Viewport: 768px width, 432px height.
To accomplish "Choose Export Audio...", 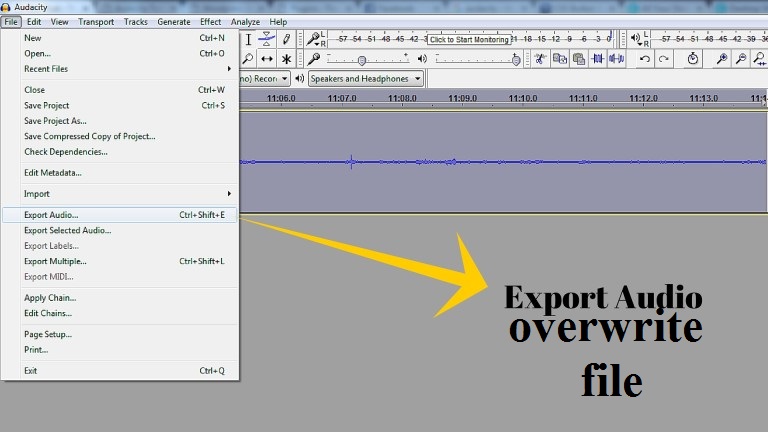I will [x=120, y=215].
